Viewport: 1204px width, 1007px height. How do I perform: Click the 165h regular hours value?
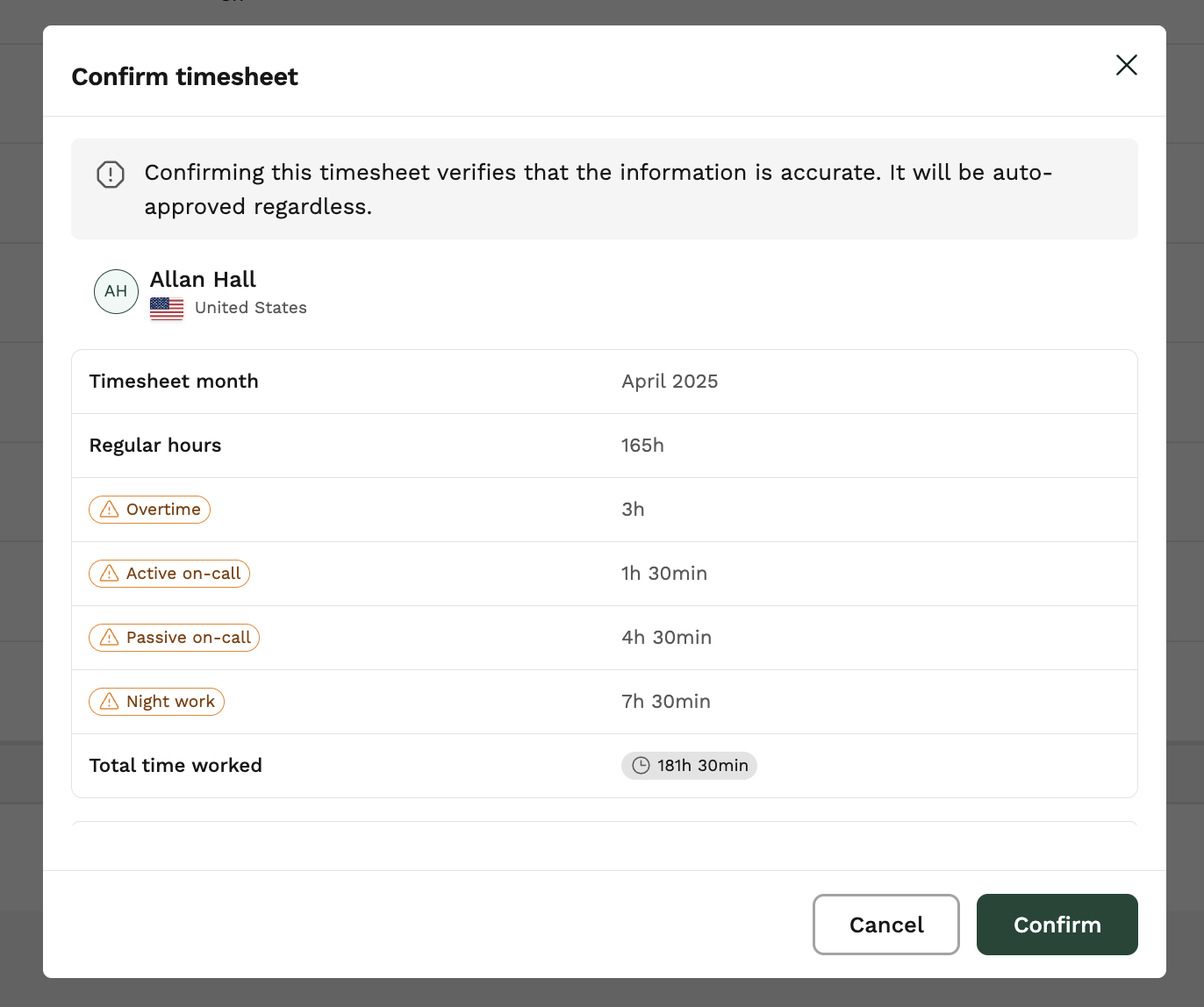(642, 446)
